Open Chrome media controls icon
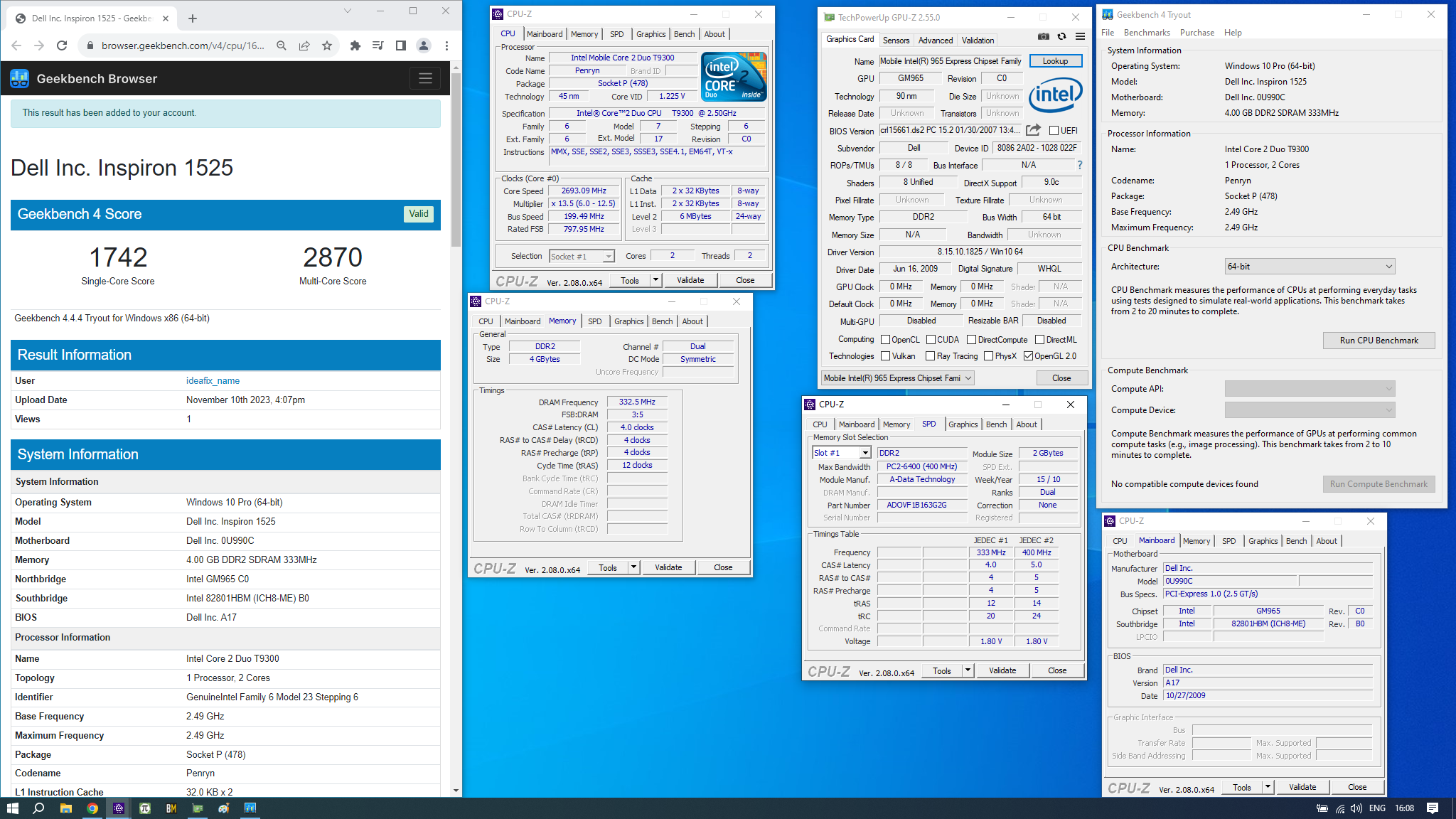1456x819 pixels. pos(378,45)
